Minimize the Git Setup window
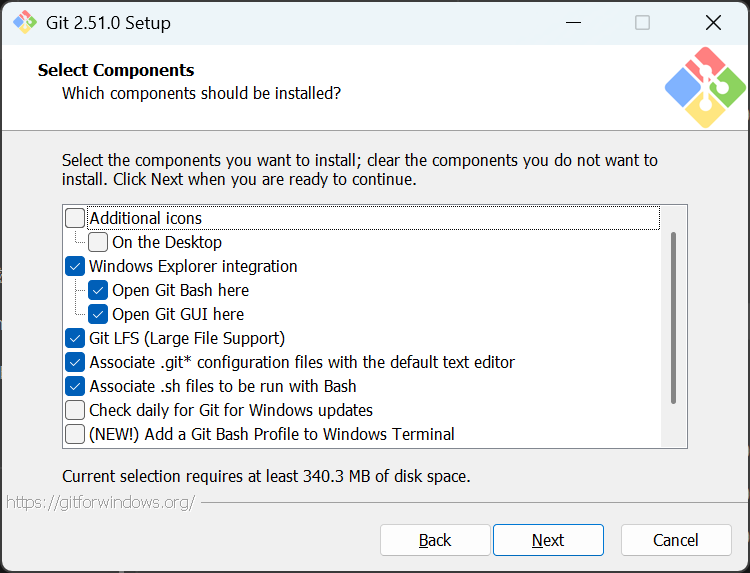Screen dimensions: 750x573 [x=572, y=22]
